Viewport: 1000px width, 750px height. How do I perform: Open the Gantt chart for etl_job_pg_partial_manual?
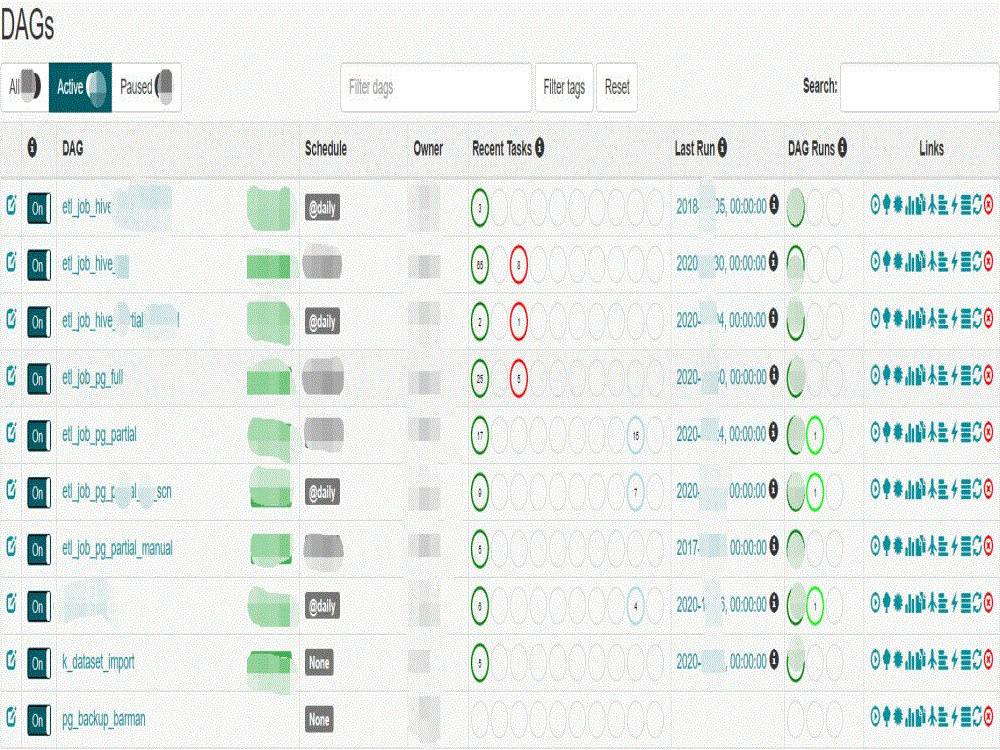[x=942, y=549]
